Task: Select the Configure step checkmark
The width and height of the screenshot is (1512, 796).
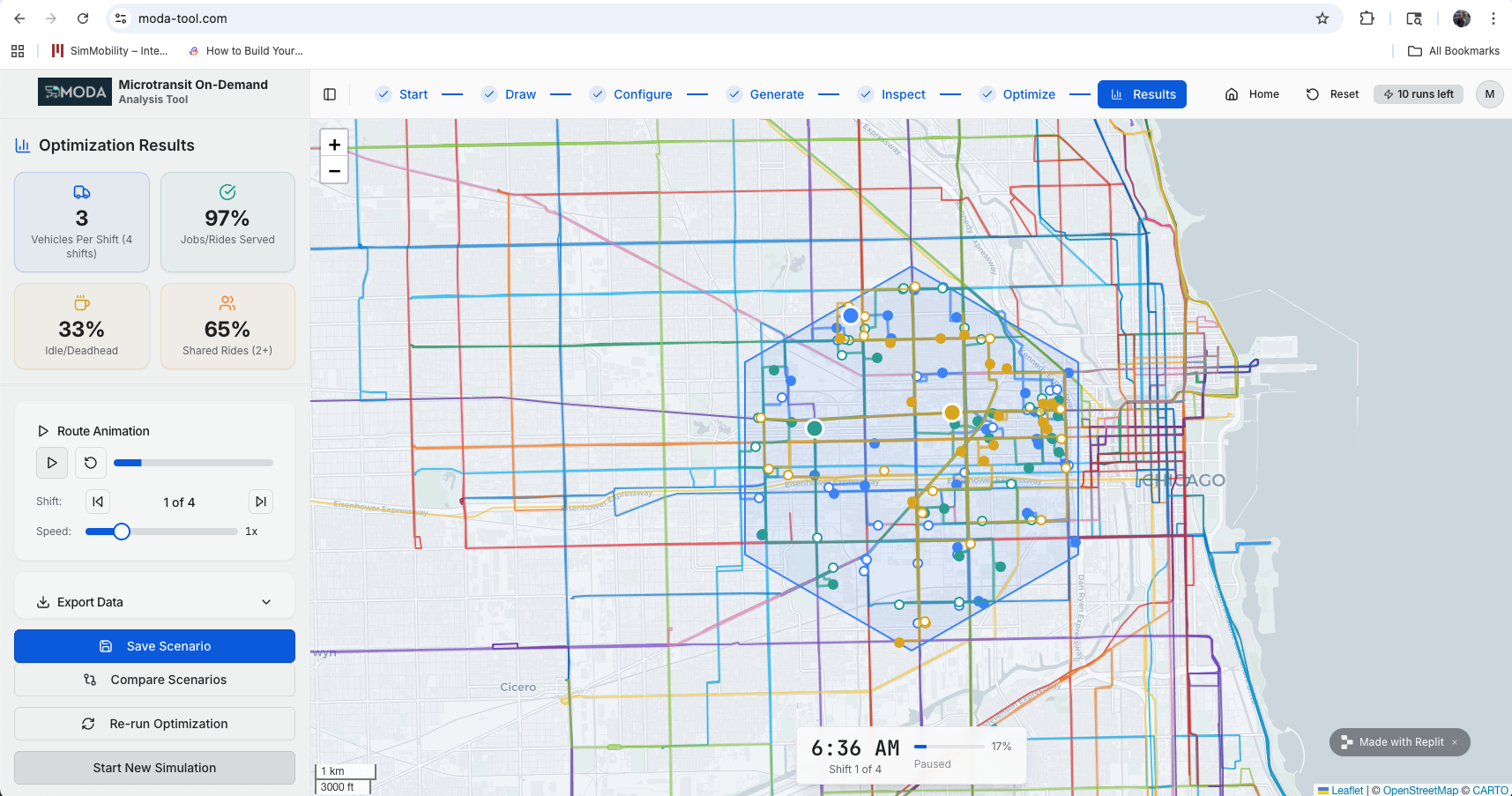Action: pos(598,94)
